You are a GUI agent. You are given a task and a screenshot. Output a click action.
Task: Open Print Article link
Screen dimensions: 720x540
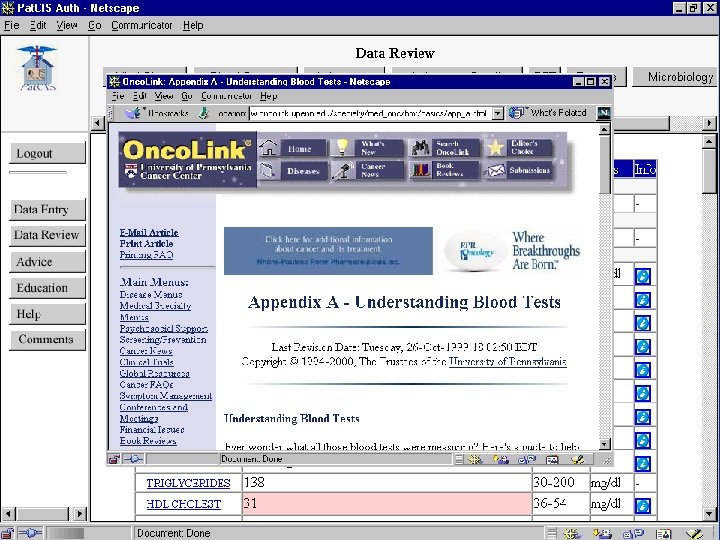click(146, 244)
